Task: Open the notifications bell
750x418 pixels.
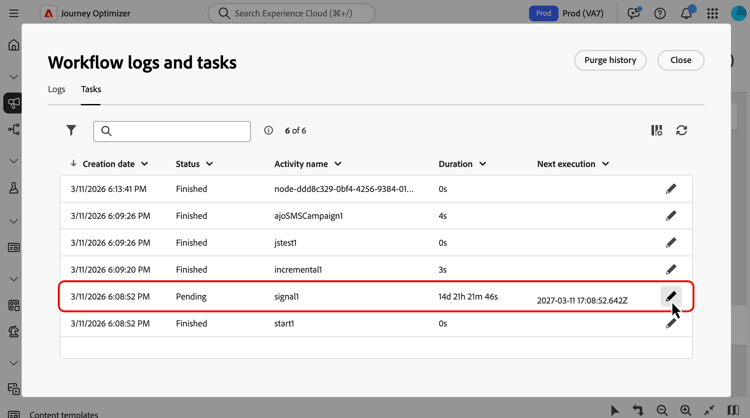Action: pyautogui.click(x=686, y=14)
